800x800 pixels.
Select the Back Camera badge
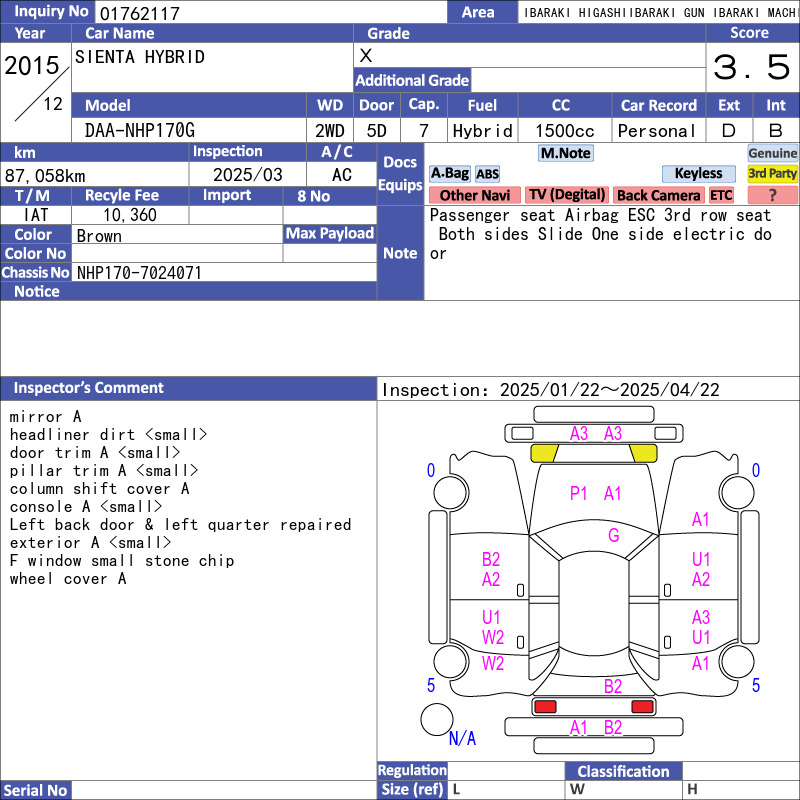pyautogui.click(x=658, y=195)
